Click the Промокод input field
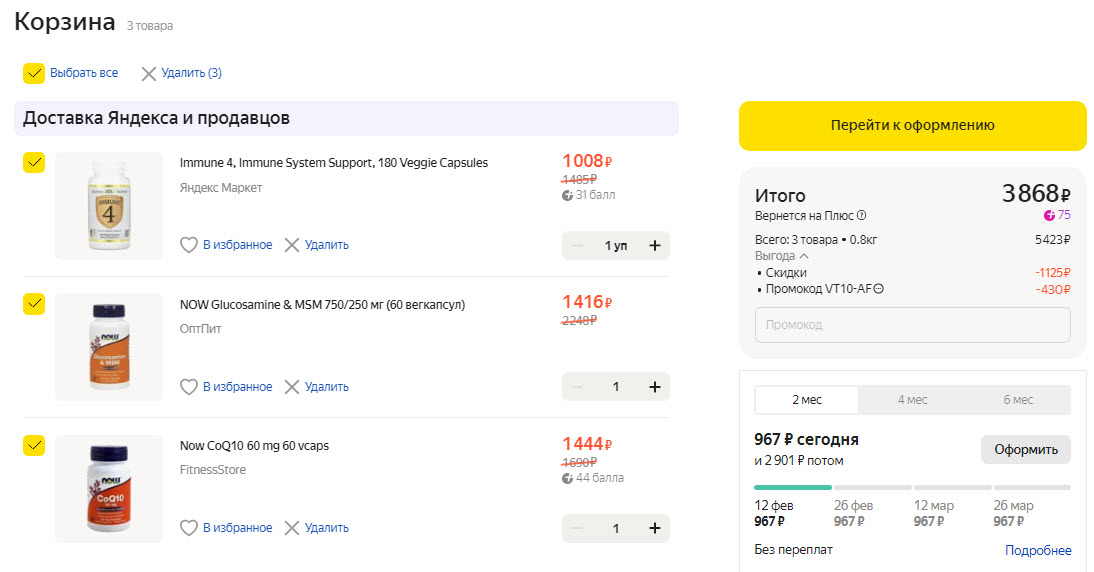This screenshot has height=572, width=1094. pyautogui.click(x=912, y=325)
